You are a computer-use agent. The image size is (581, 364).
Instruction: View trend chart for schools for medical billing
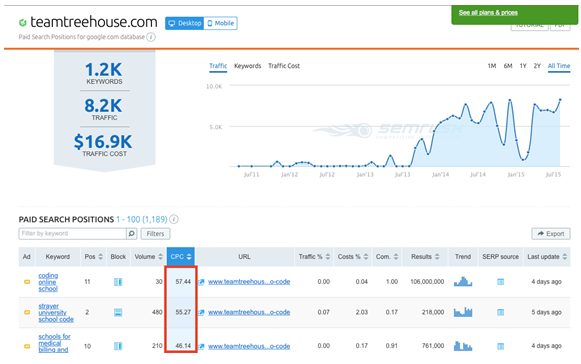pos(463,346)
